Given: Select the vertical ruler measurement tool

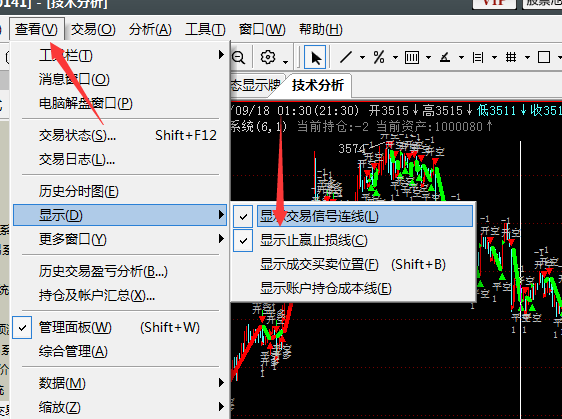Looking at the screenshot, I should point(478,57).
